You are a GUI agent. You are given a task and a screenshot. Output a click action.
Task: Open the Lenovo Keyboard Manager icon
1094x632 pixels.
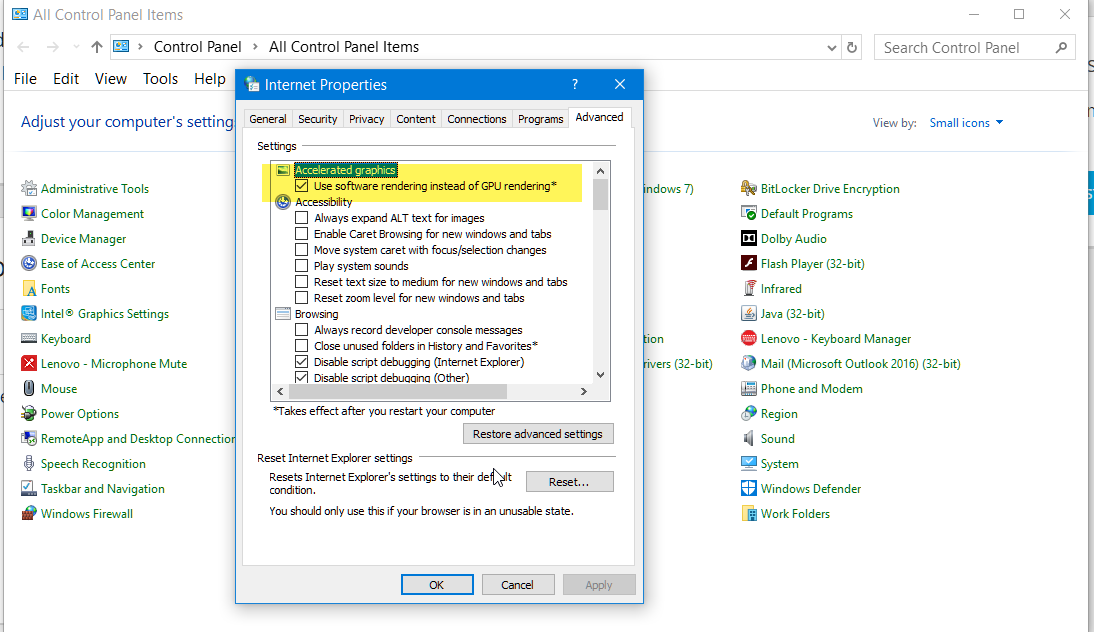click(x=749, y=339)
